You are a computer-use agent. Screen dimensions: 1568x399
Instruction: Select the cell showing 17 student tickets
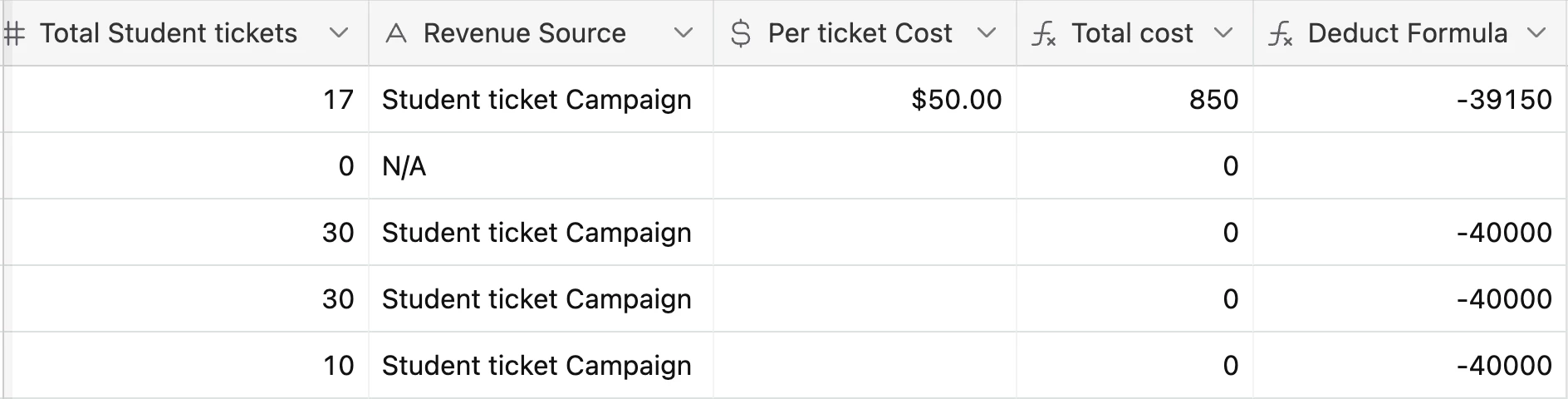pyautogui.click(x=186, y=100)
